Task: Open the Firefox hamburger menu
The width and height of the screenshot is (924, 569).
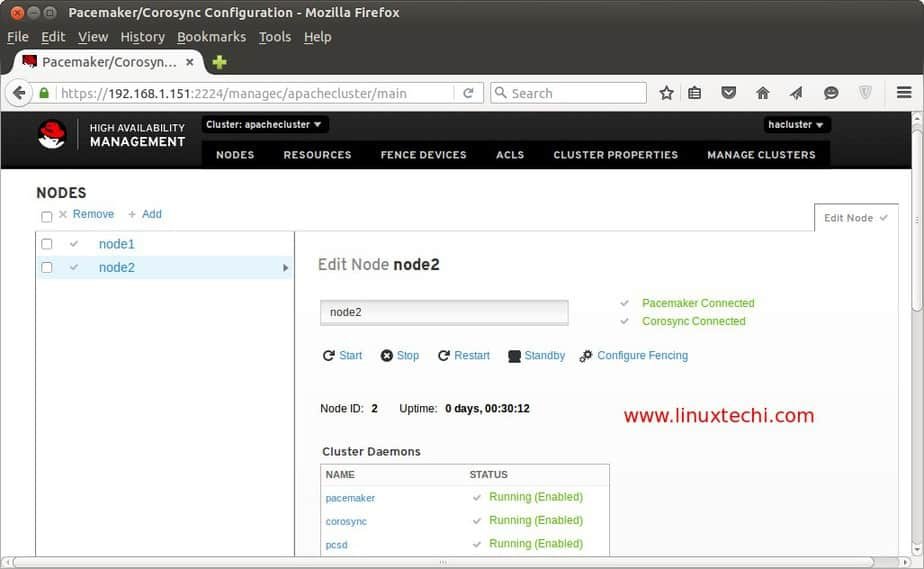Action: 905,92
